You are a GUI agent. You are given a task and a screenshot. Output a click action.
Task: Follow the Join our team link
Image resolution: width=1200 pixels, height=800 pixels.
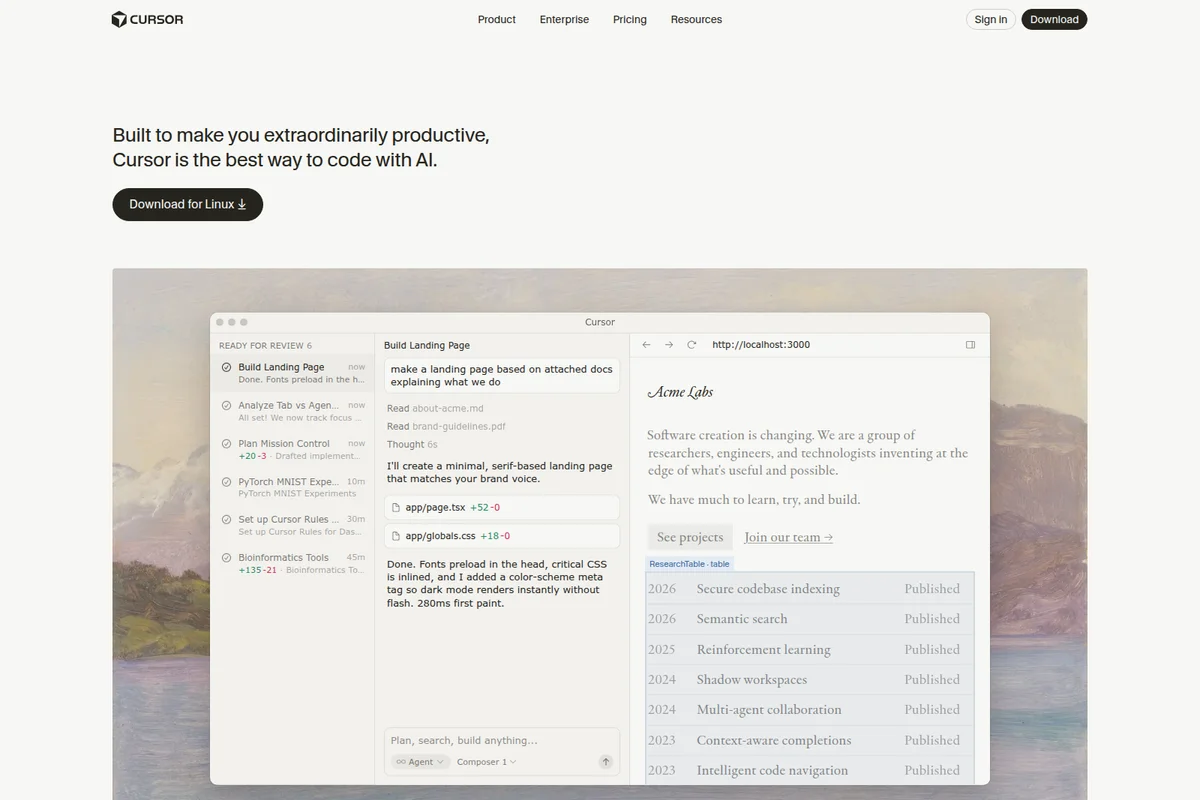[x=787, y=537]
